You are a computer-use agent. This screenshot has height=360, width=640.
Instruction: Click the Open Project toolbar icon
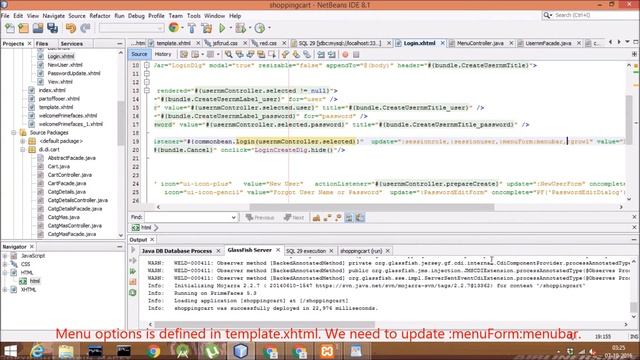[x=38, y=28]
